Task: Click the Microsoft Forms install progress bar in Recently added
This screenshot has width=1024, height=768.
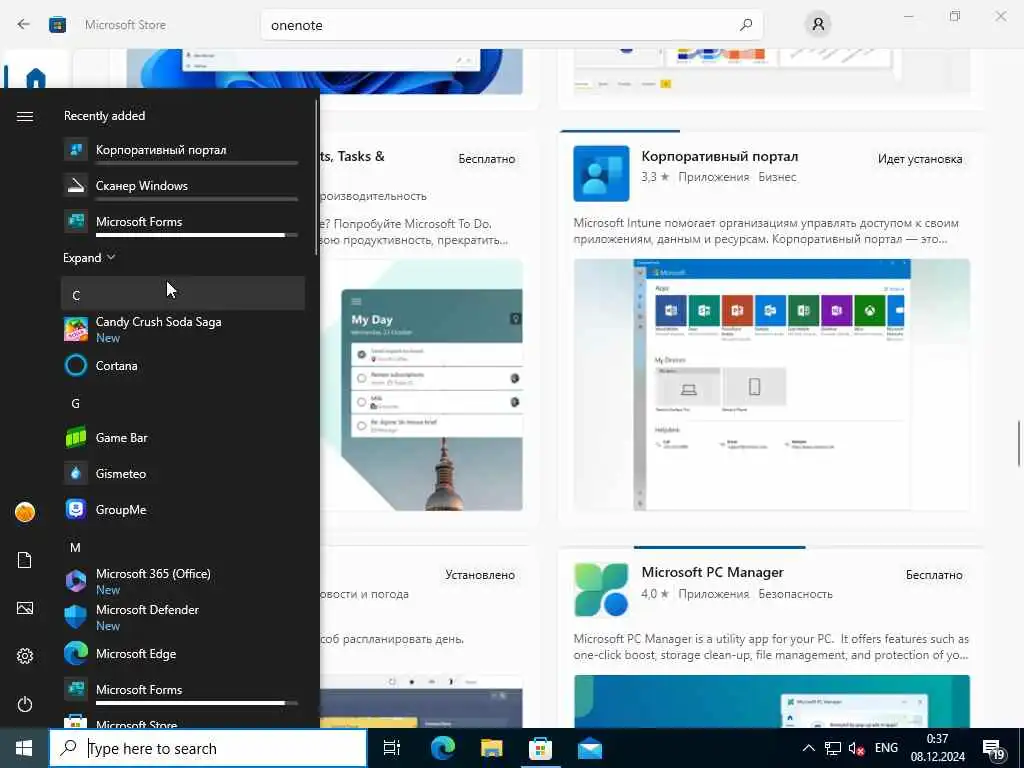Action: coord(197,234)
